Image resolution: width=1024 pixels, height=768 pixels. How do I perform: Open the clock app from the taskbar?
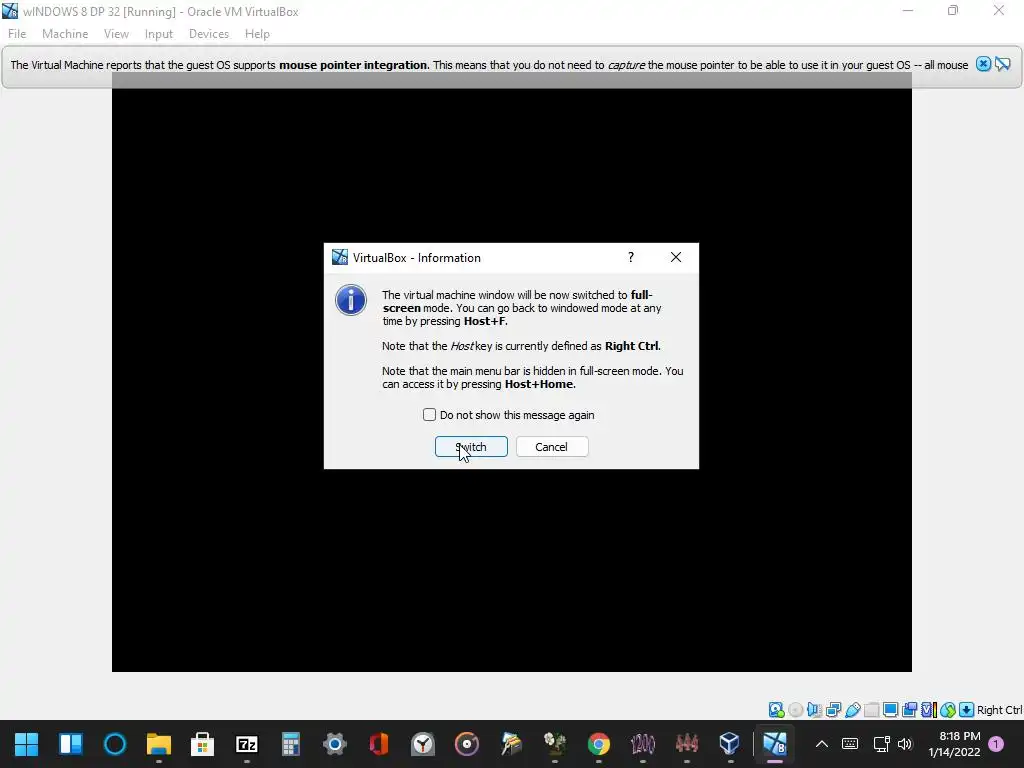click(x=423, y=744)
